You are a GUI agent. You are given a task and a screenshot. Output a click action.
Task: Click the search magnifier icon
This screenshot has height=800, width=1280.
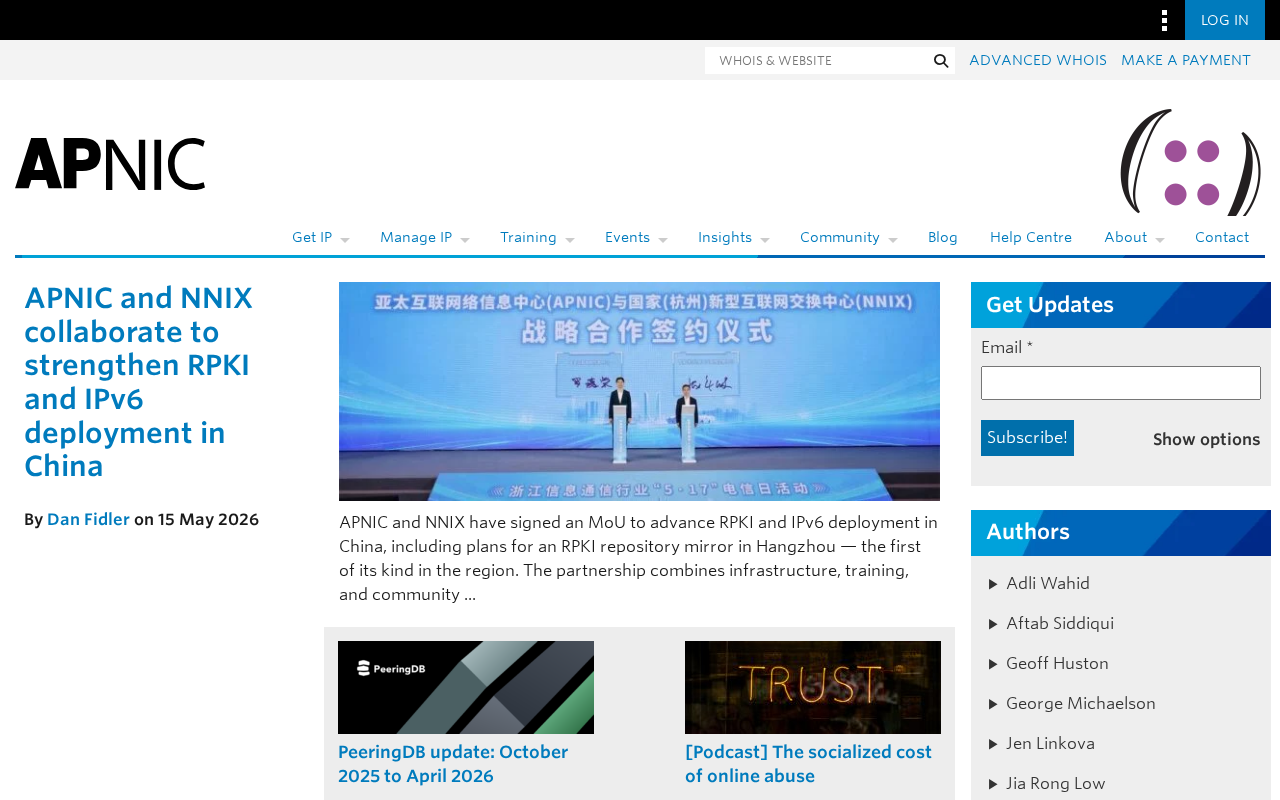tap(941, 61)
